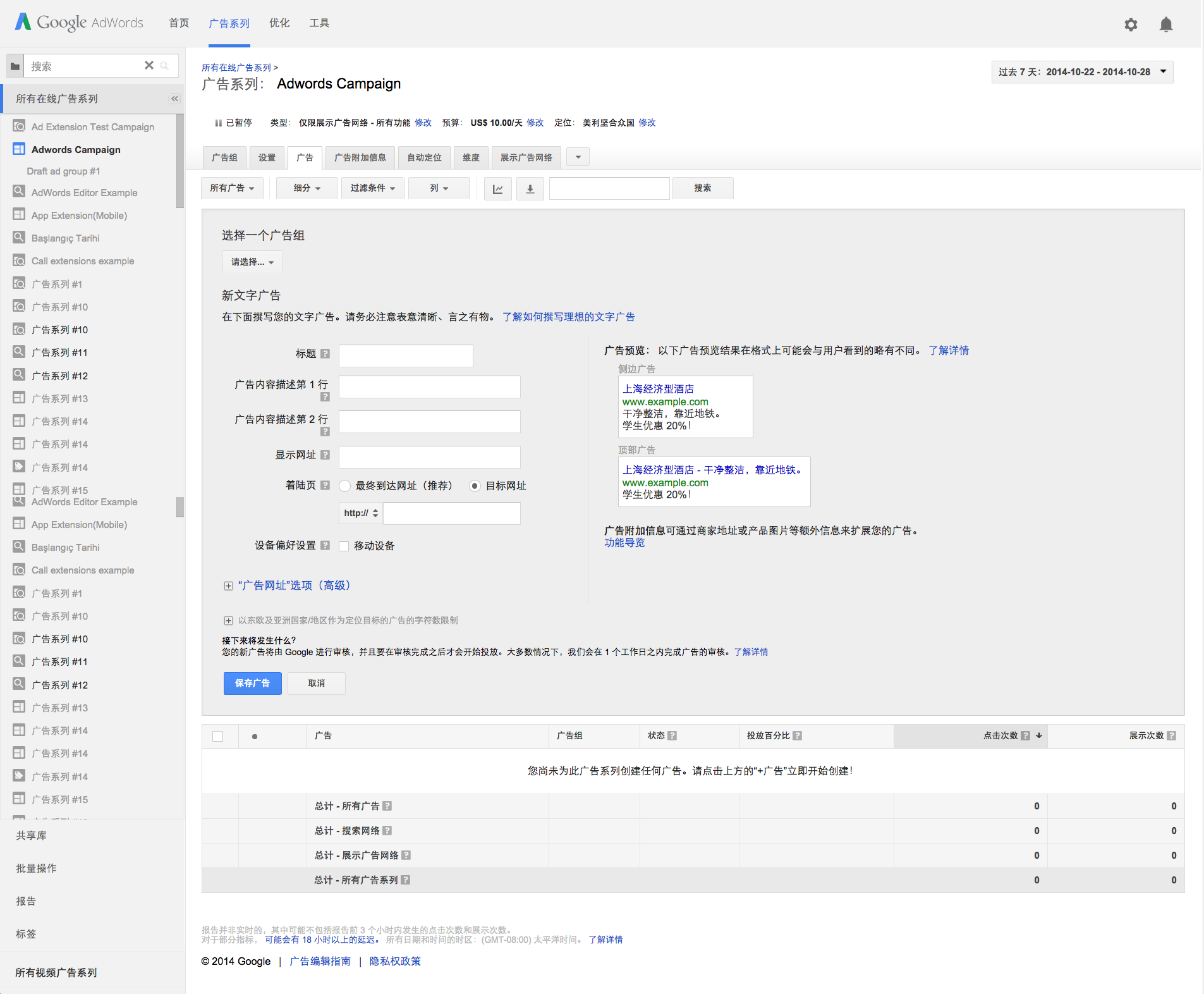This screenshot has height=994, width=1204.
Task: Click the 功能导览 link
Action: click(624, 543)
